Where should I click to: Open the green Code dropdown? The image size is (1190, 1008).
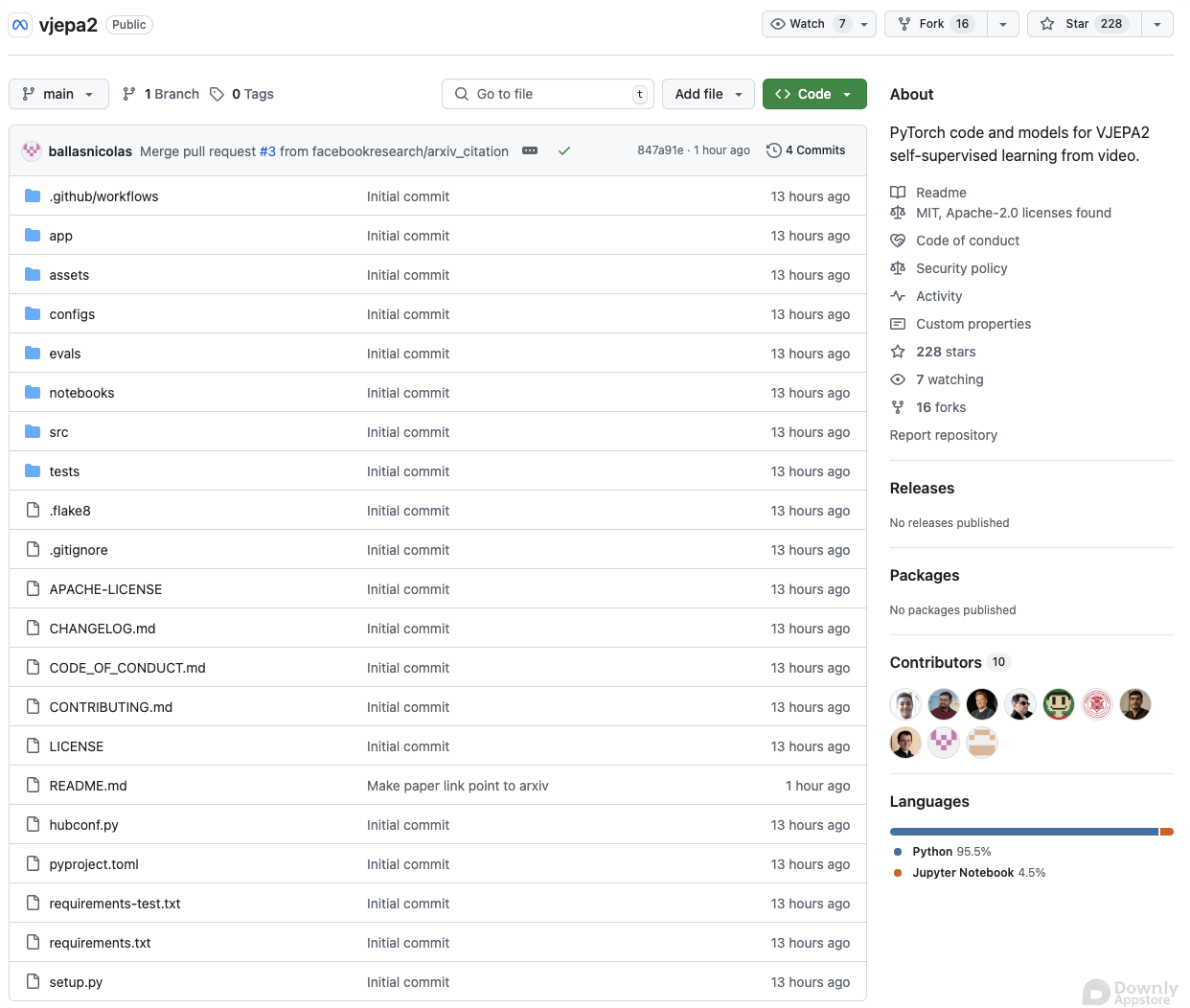tap(814, 94)
